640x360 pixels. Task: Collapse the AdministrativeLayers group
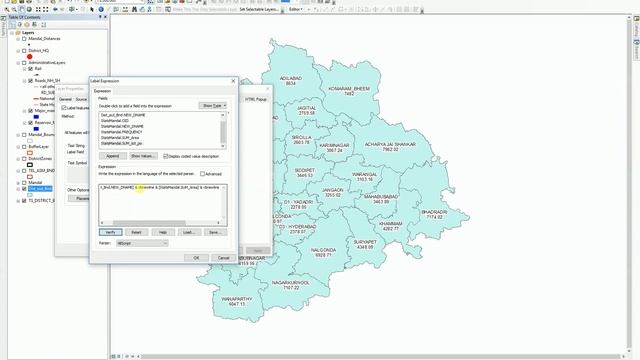pyautogui.click(x=18, y=63)
